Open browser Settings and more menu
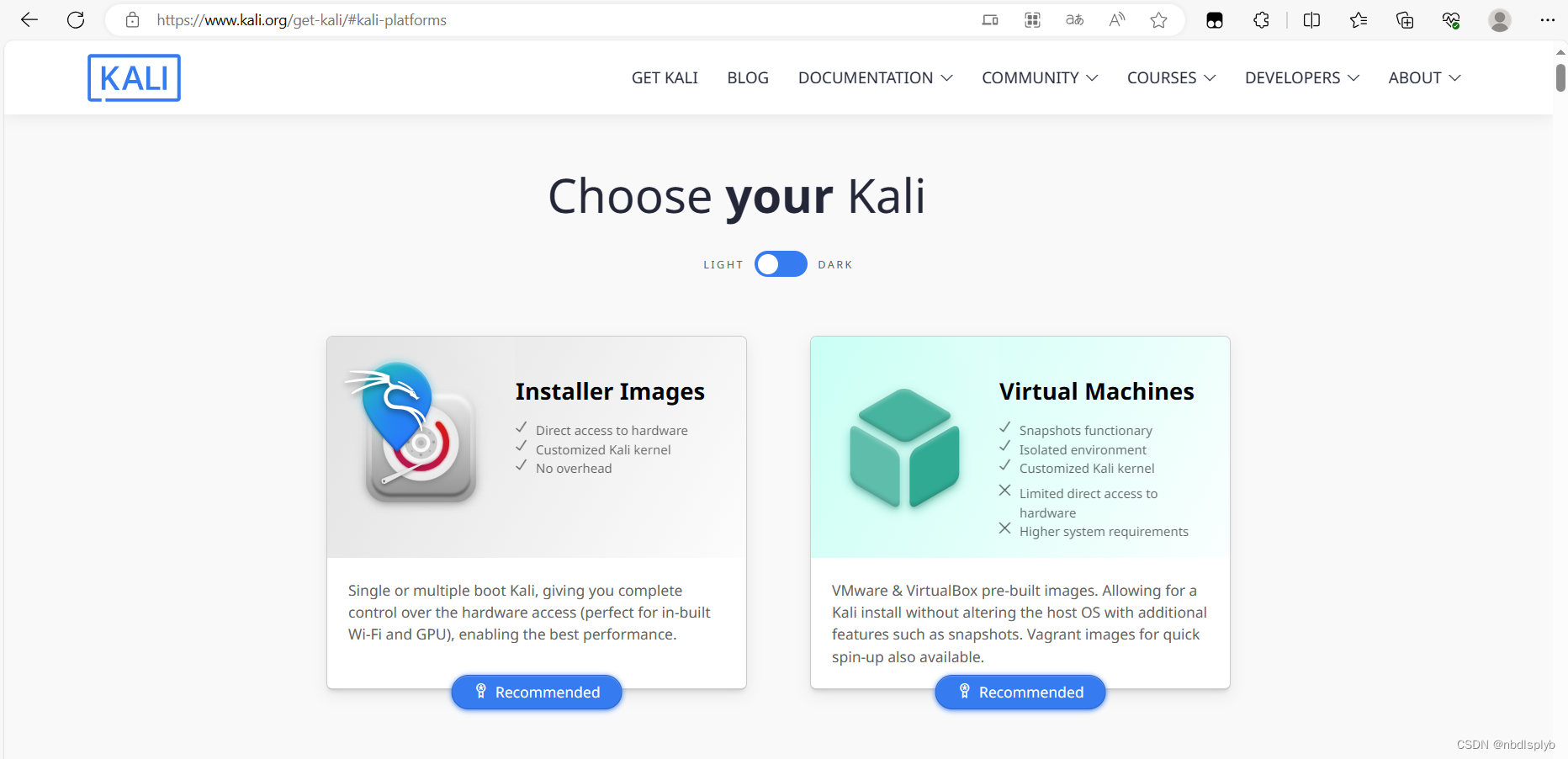Viewport: 1568px width, 759px height. (1547, 20)
